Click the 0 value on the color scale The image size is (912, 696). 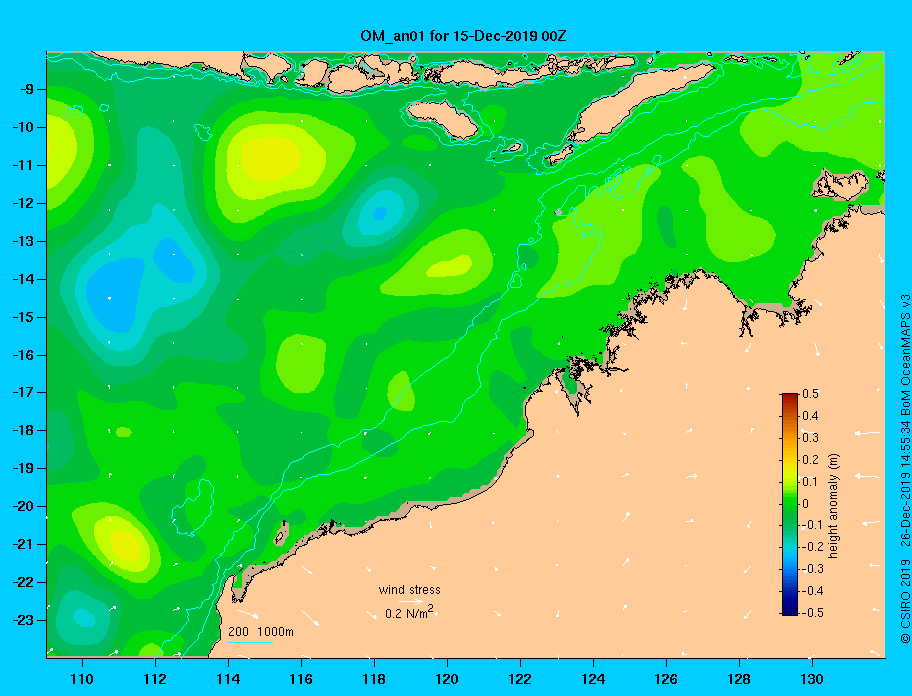click(x=806, y=503)
